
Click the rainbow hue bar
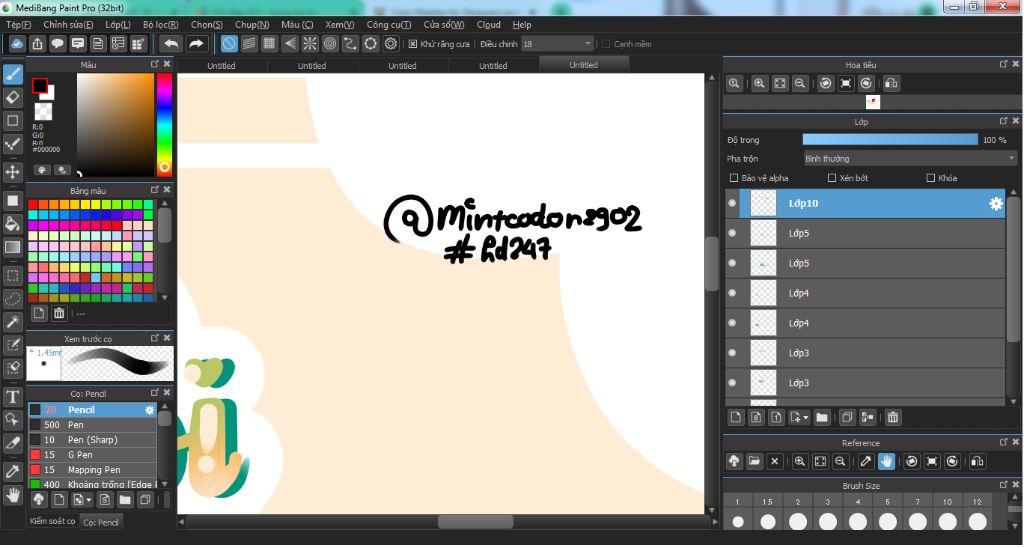click(x=164, y=124)
